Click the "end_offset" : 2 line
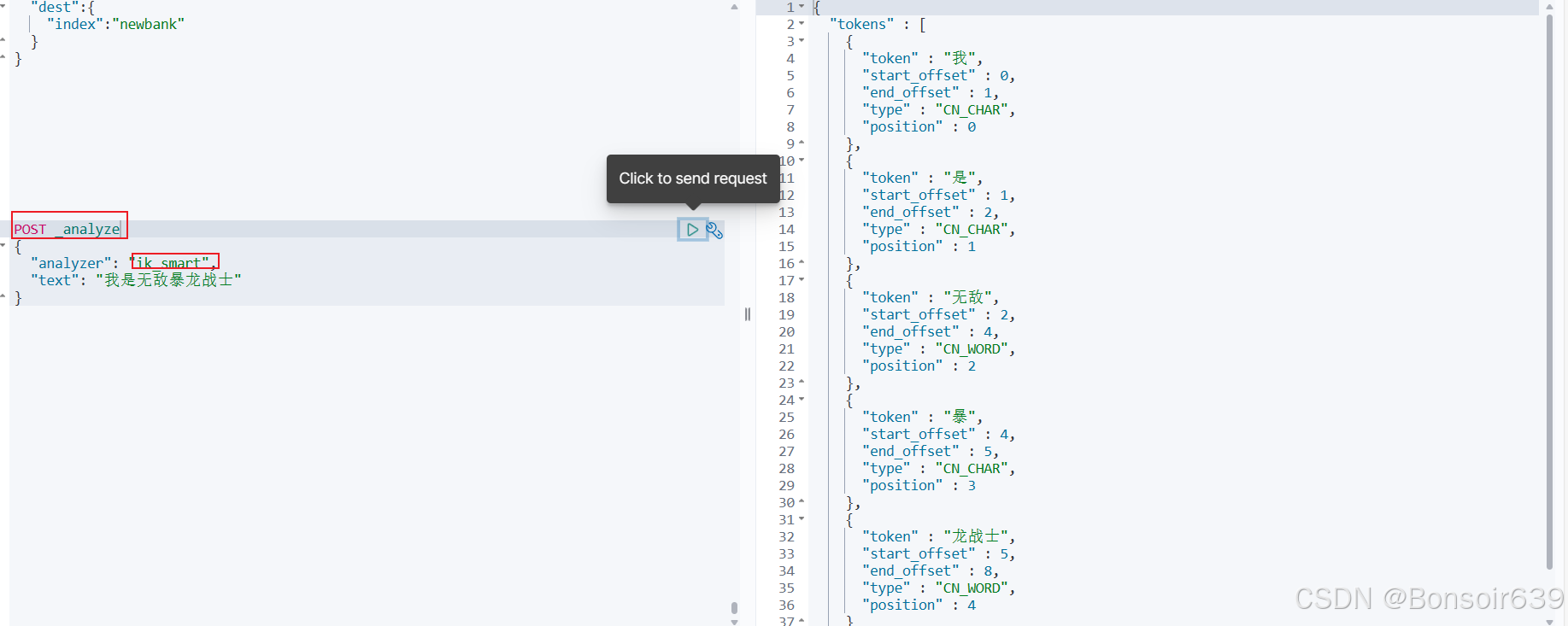Viewport: 1568px width, 626px height. pos(930,212)
